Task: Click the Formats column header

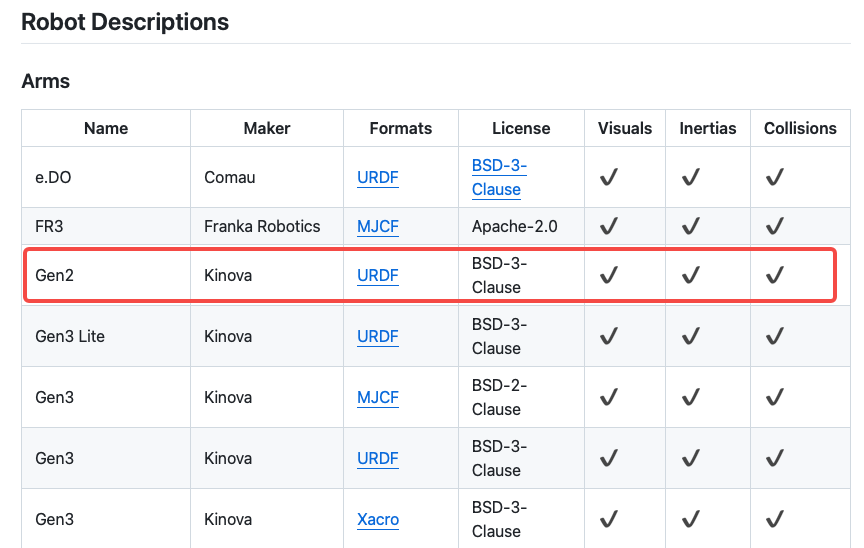Action: 400,128
